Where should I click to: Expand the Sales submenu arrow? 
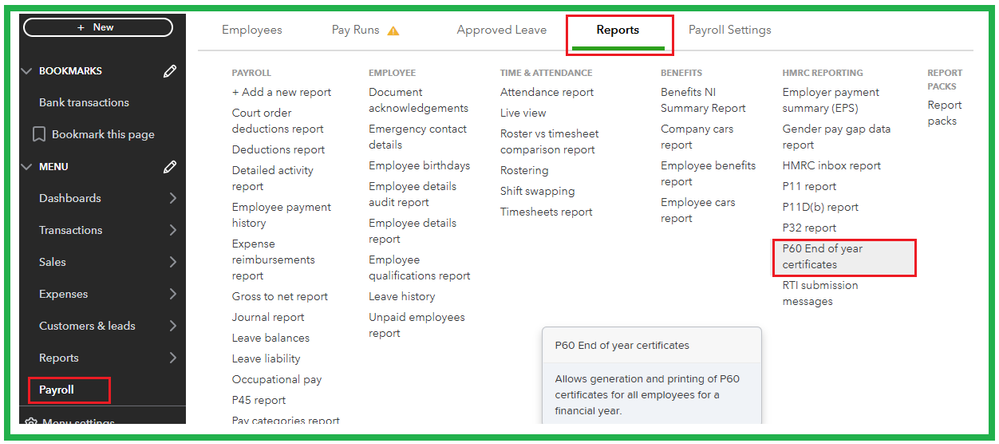[173, 262]
